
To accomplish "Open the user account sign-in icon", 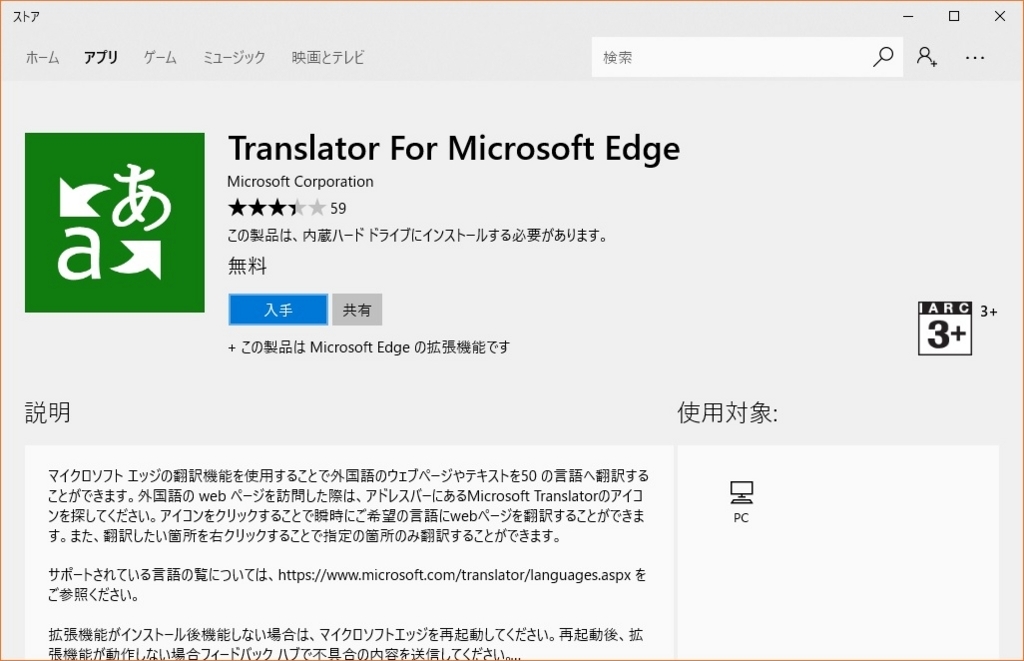I will 928,57.
